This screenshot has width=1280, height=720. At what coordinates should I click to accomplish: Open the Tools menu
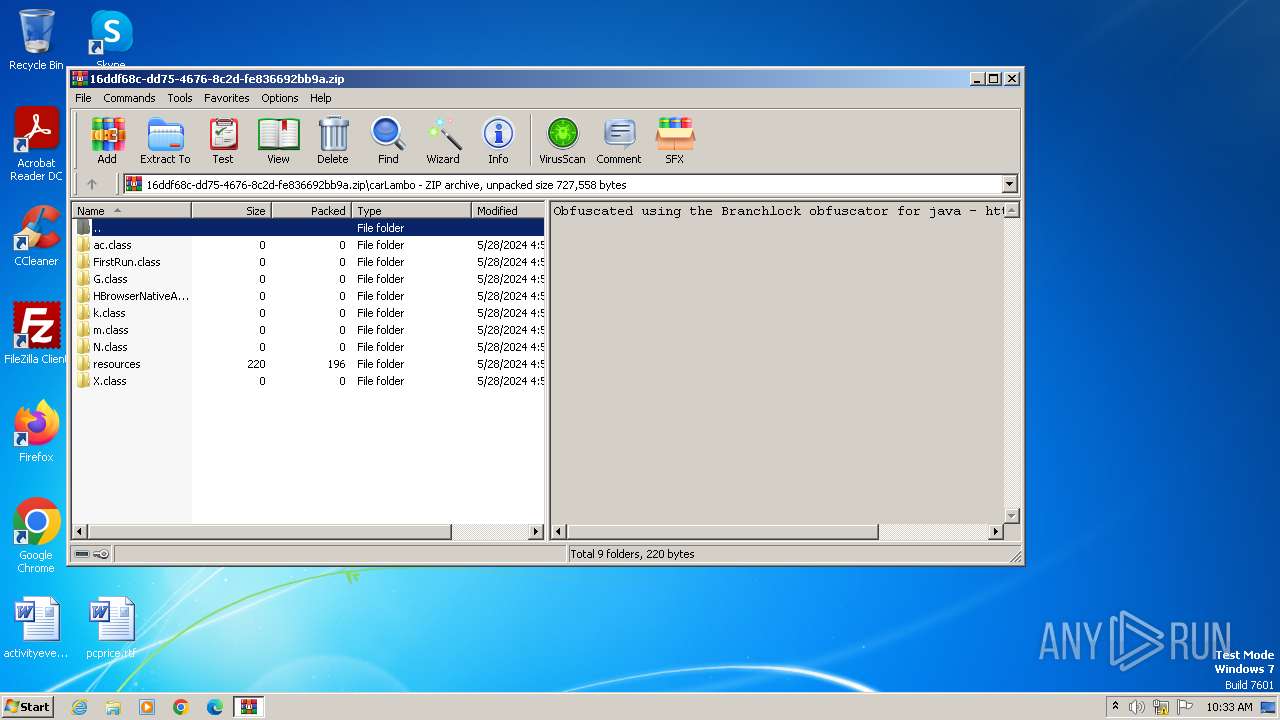coord(180,98)
